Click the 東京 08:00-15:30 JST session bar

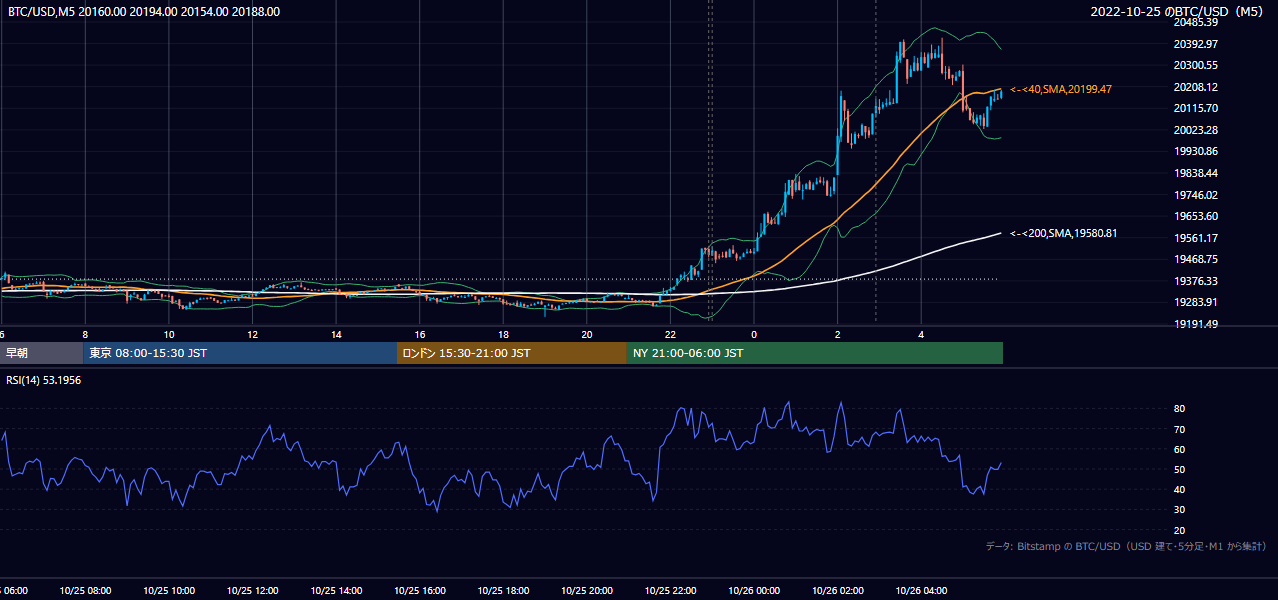click(240, 353)
